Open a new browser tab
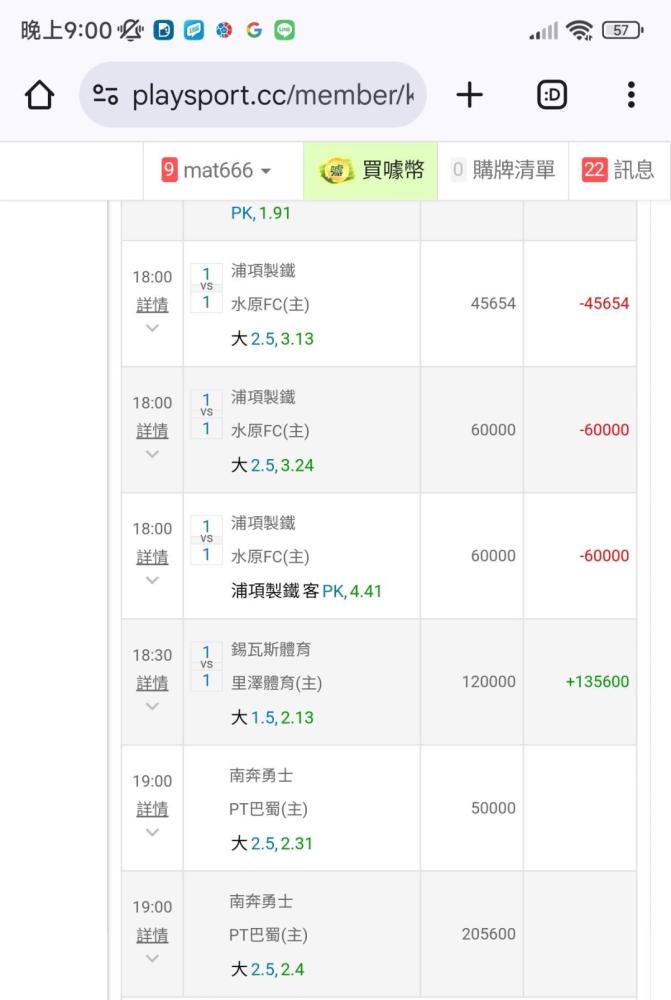The height and width of the screenshot is (1000, 671). [469, 95]
